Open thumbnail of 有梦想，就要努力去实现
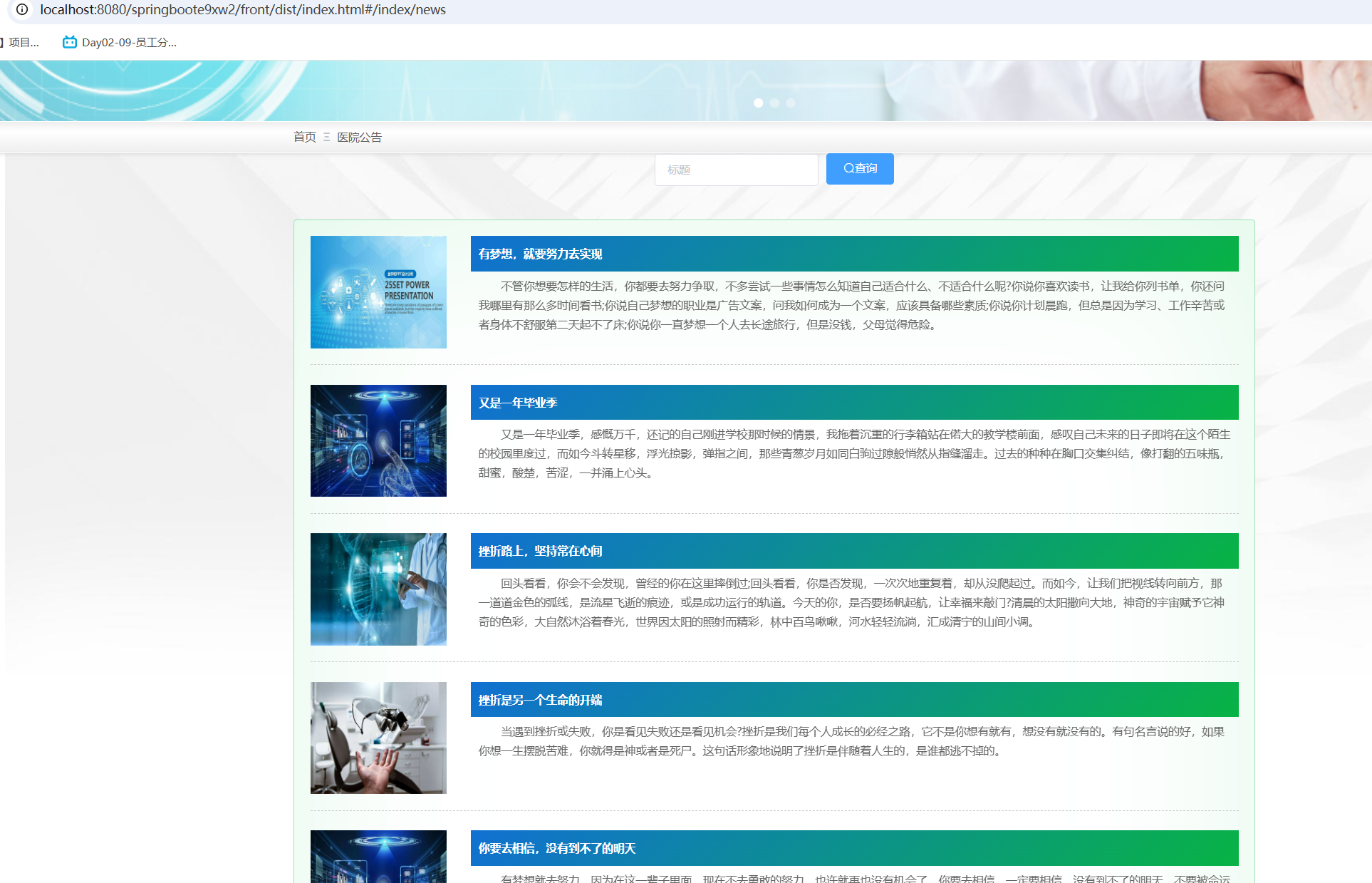Image resolution: width=1372 pixels, height=883 pixels. click(x=378, y=292)
